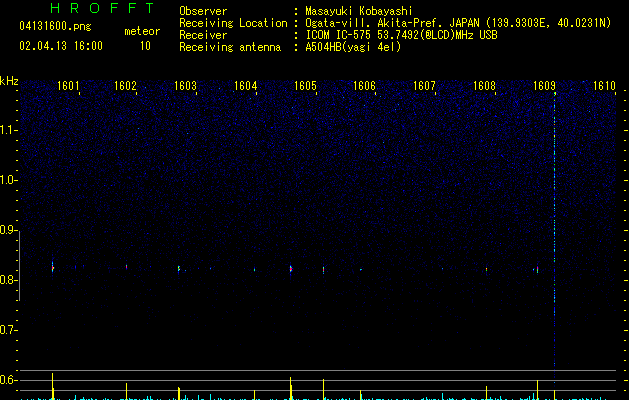629x400 pixels.
Task: Click time axis marker 1608
Action: [x=485, y=86]
